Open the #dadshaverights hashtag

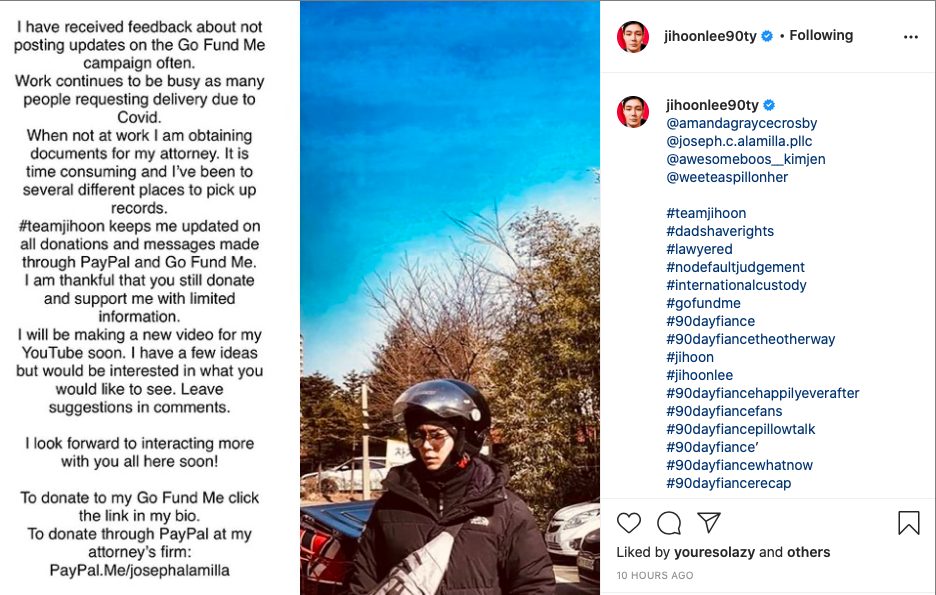click(718, 231)
